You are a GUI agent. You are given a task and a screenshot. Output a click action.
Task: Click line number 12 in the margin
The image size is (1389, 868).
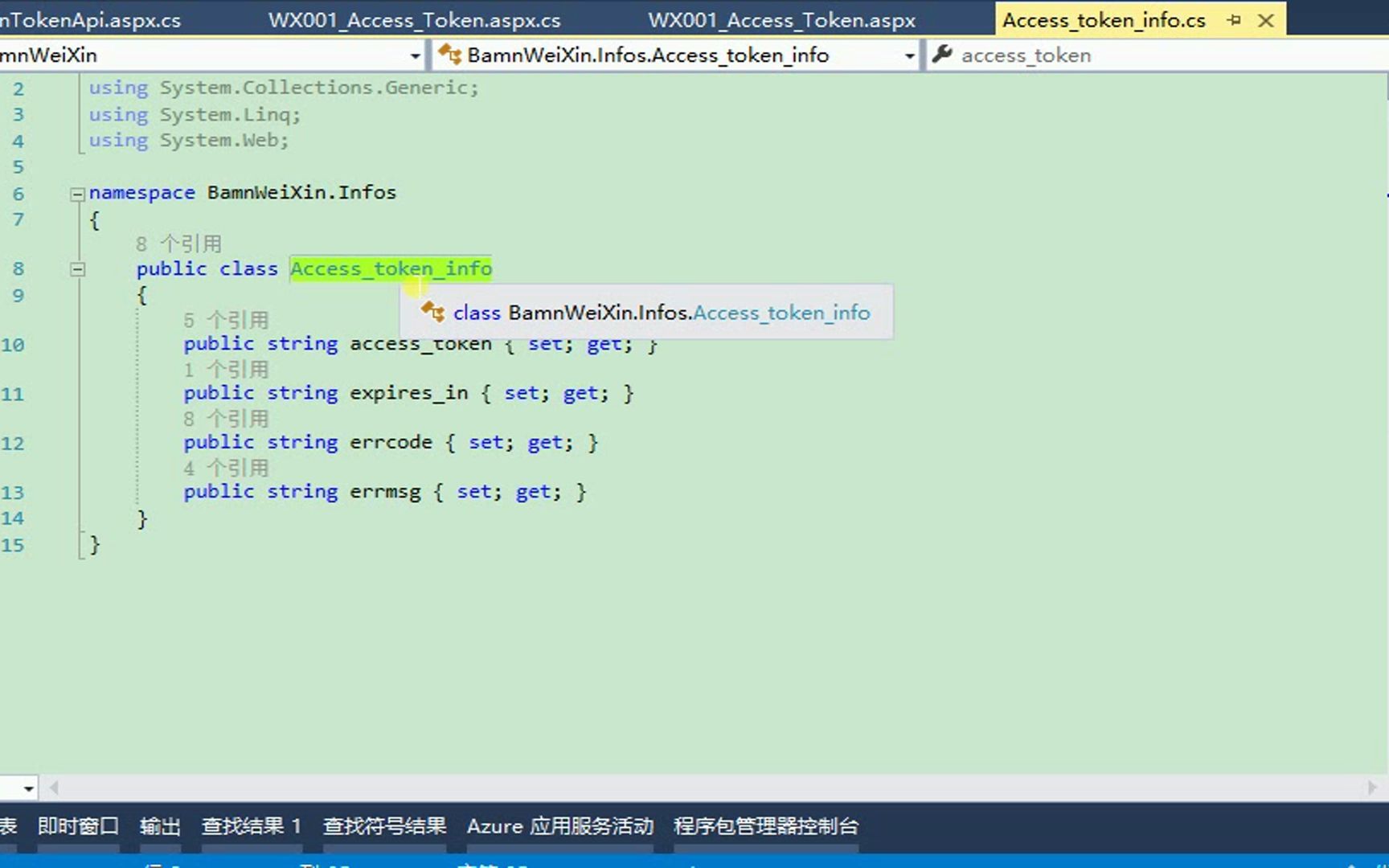(x=13, y=444)
